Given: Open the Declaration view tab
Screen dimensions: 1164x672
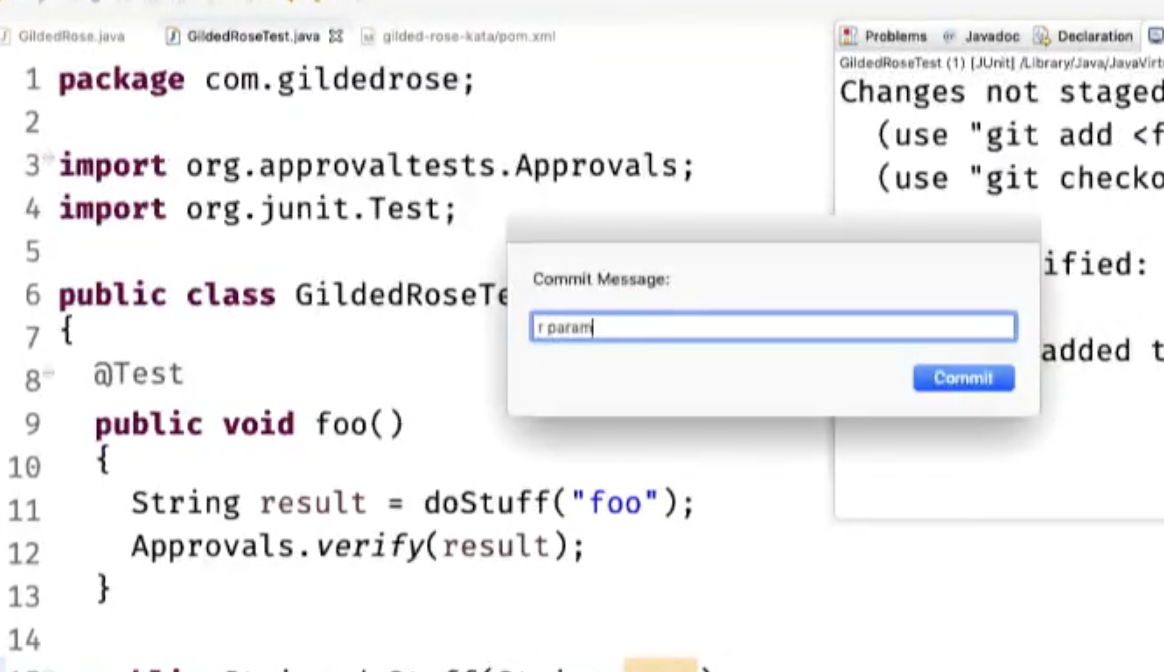Looking at the screenshot, I should point(1095,36).
